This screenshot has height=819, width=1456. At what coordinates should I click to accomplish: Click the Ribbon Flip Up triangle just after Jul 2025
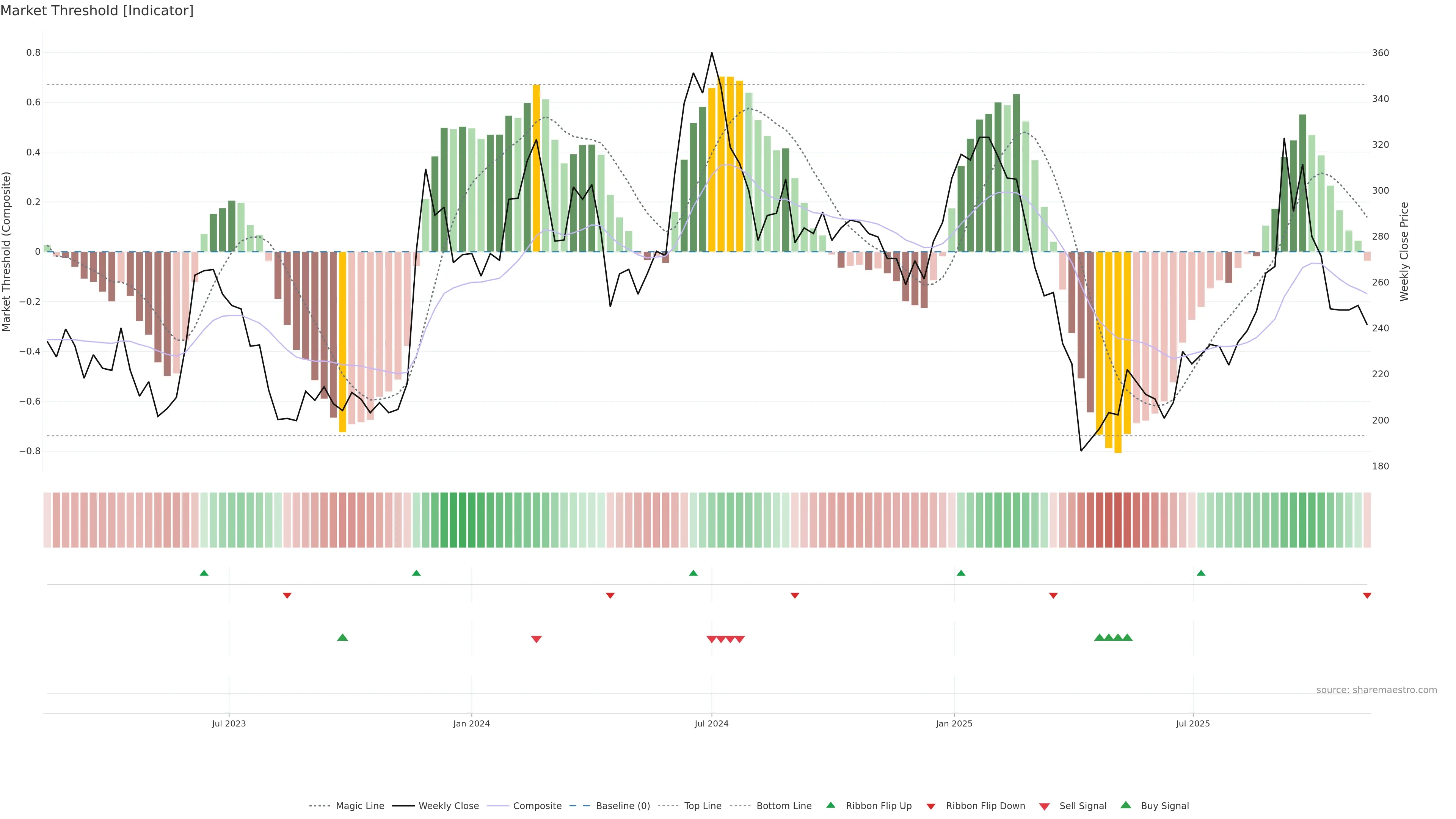pyautogui.click(x=1201, y=573)
